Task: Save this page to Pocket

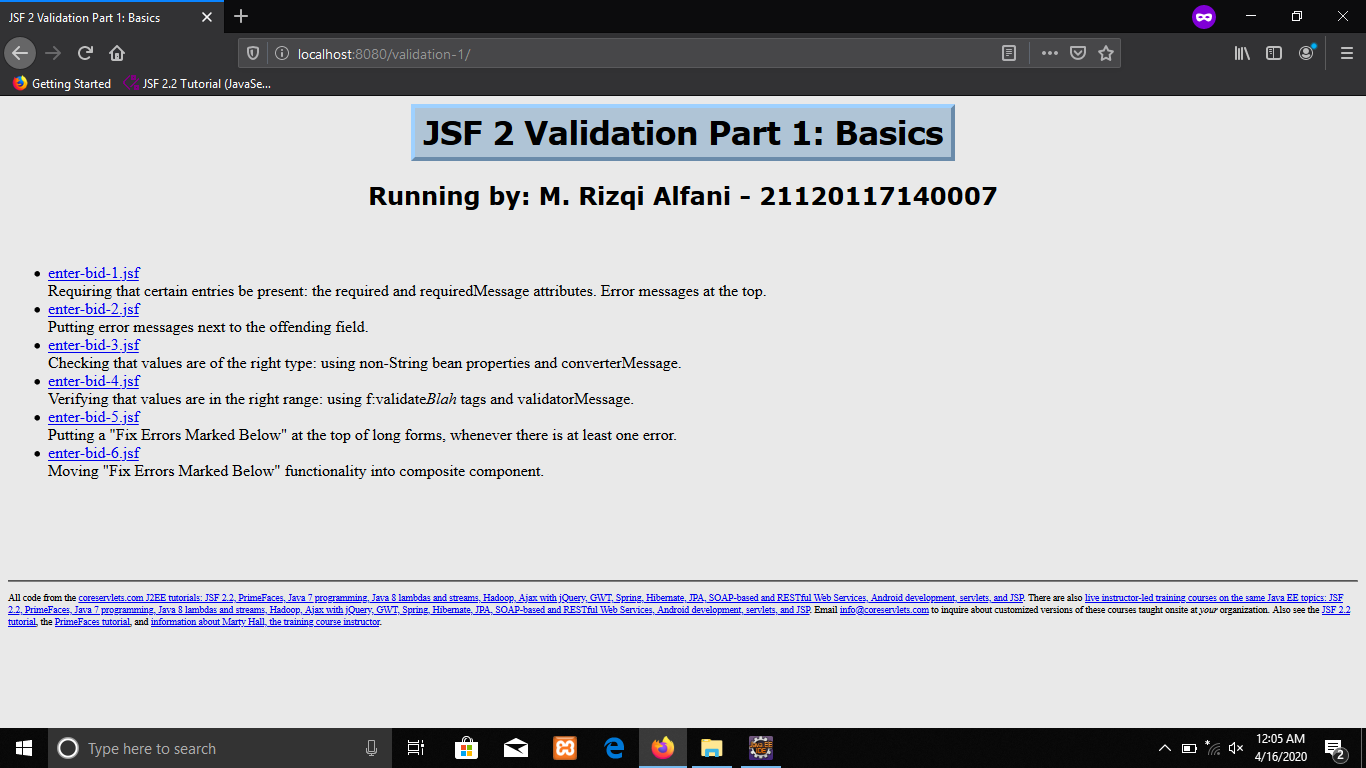Action: coord(1078,53)
